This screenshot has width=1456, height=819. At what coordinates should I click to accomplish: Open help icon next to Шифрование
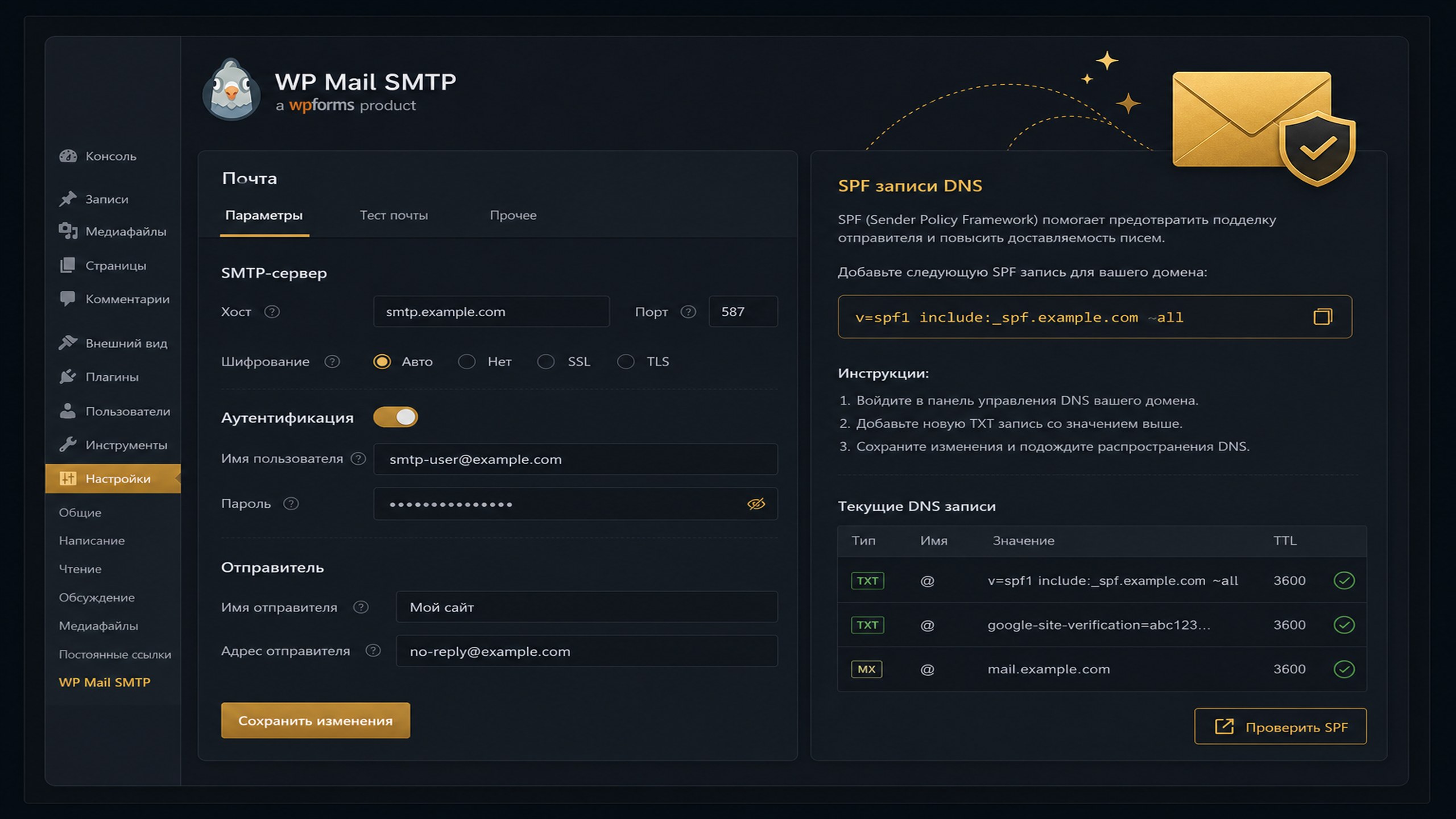(x=332, y=362)
